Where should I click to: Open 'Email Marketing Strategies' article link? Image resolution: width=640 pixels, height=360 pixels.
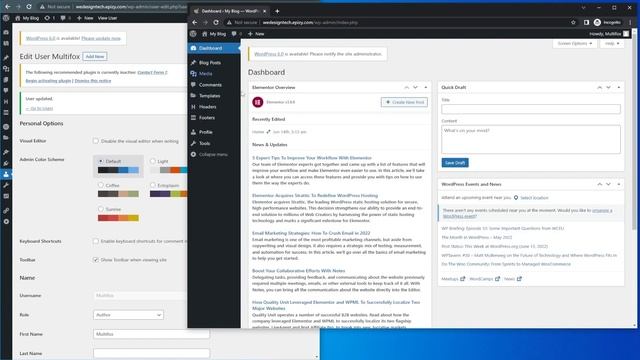[x=311, y=233]
